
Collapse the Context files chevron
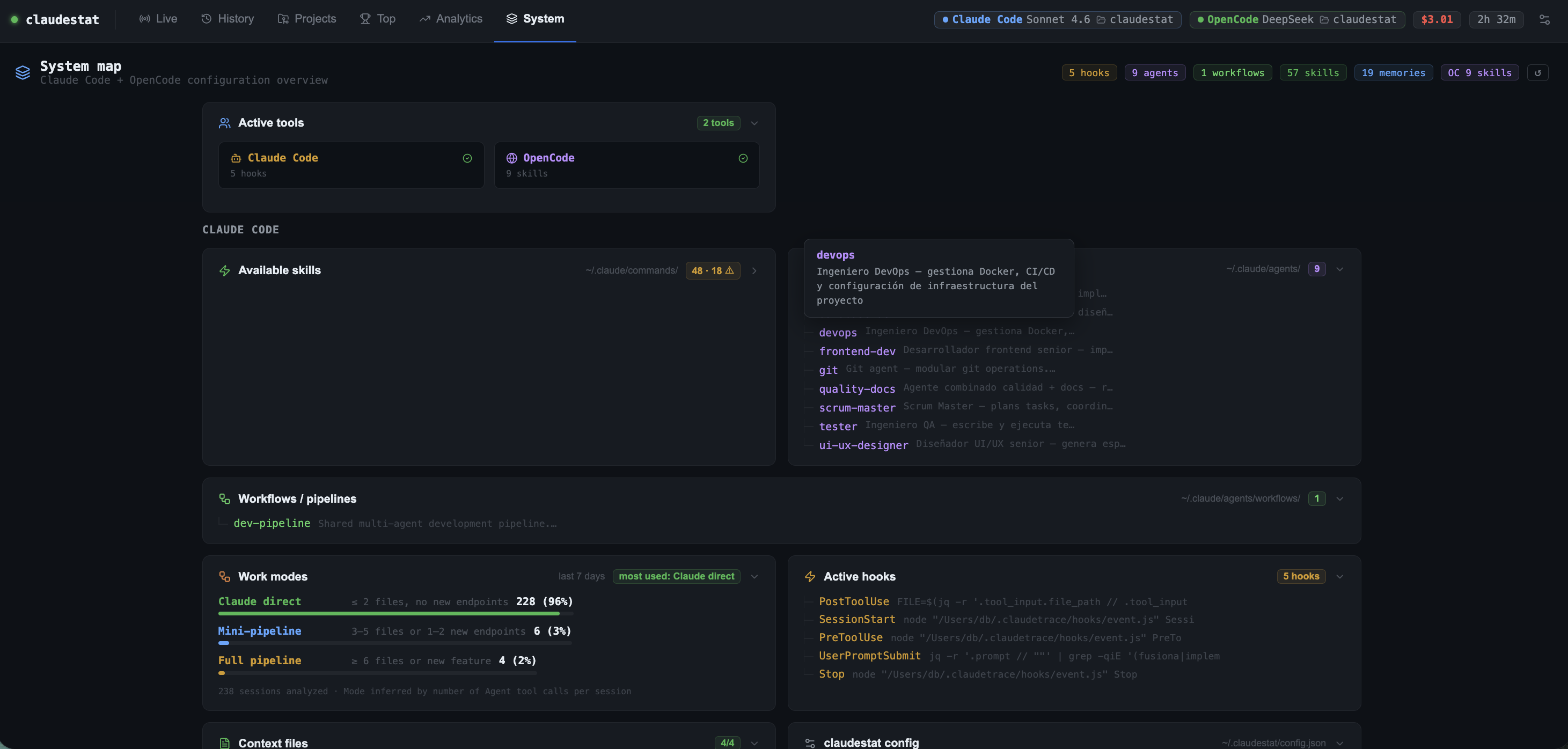click(x=754, y=743)
